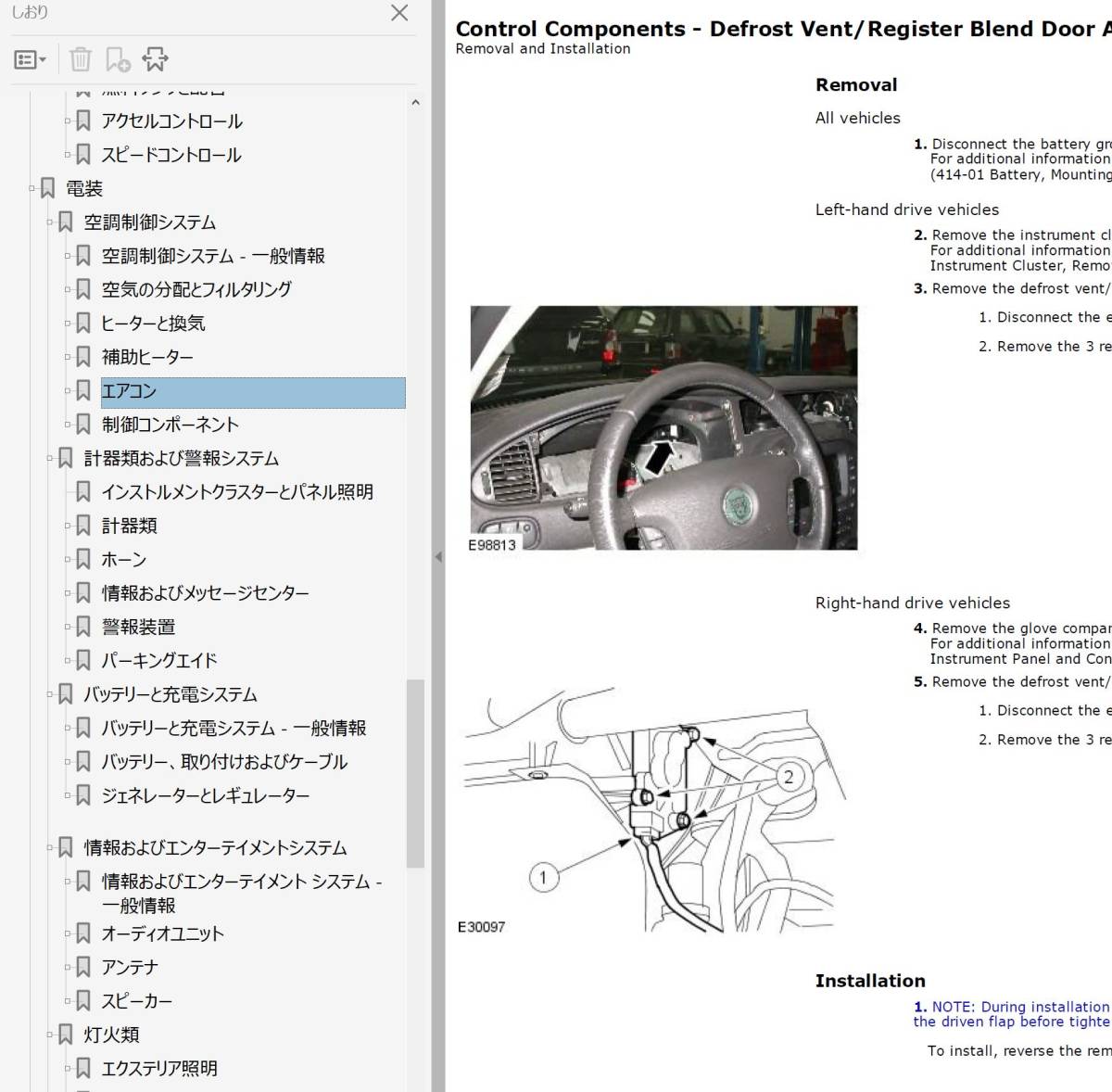Collapse the 空調制御システム tree node
Image resolution: width=1112 pixels, height=1092 pixels.
50,222
